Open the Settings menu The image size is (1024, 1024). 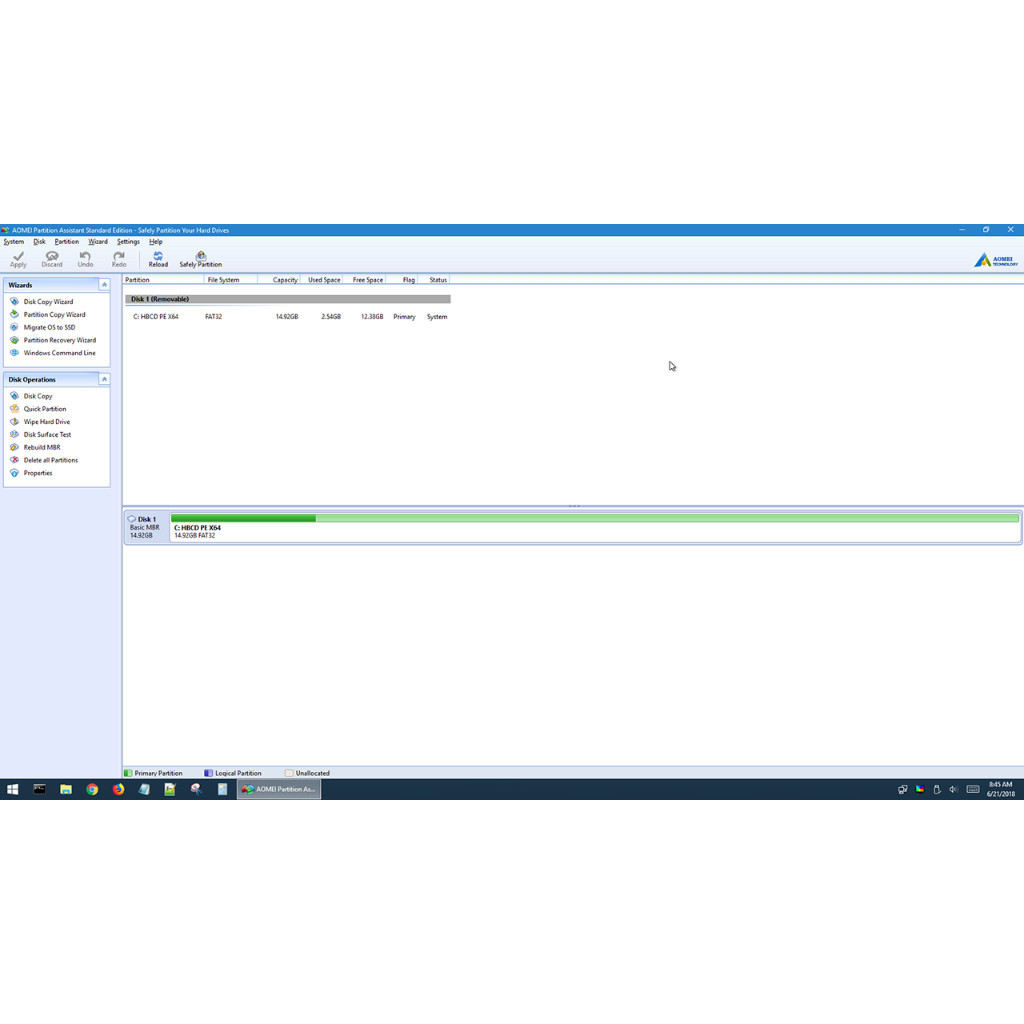pyautogui.click(x=128, y=242)
